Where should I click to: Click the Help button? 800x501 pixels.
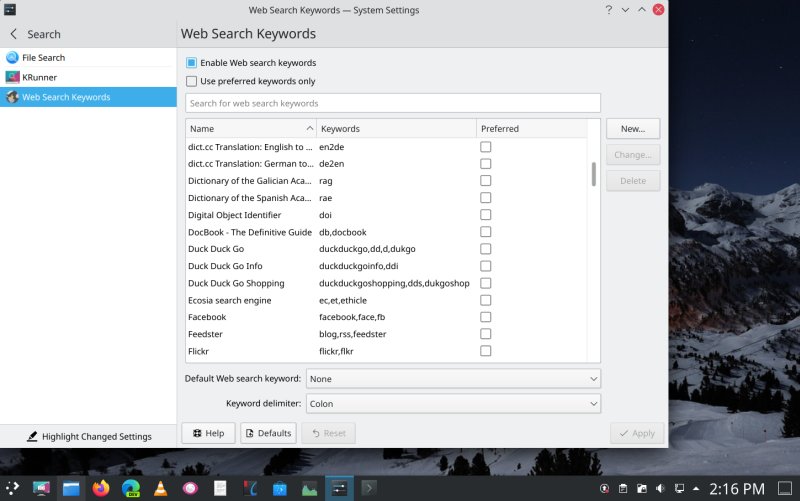coord(208,433)
